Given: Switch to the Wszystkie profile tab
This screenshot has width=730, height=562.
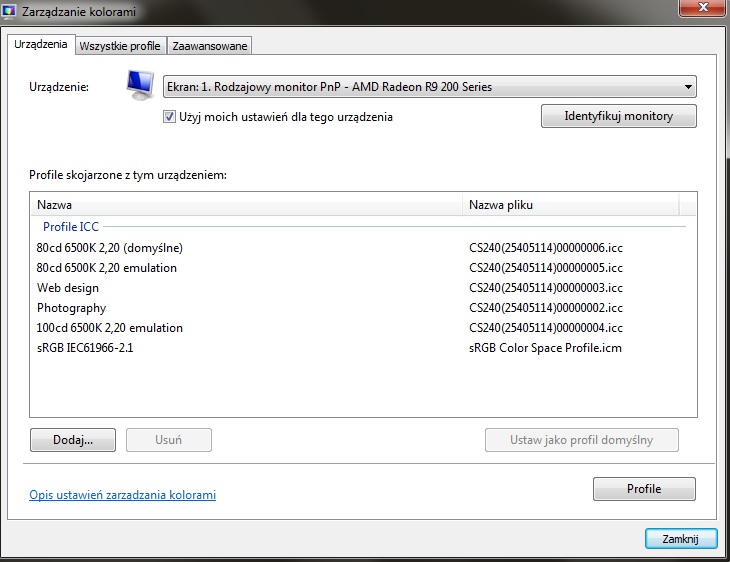Looking at the screenshot, I should click(x=120, y=46).
